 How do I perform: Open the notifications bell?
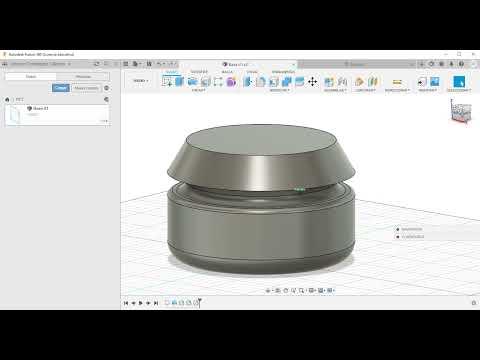451,64
